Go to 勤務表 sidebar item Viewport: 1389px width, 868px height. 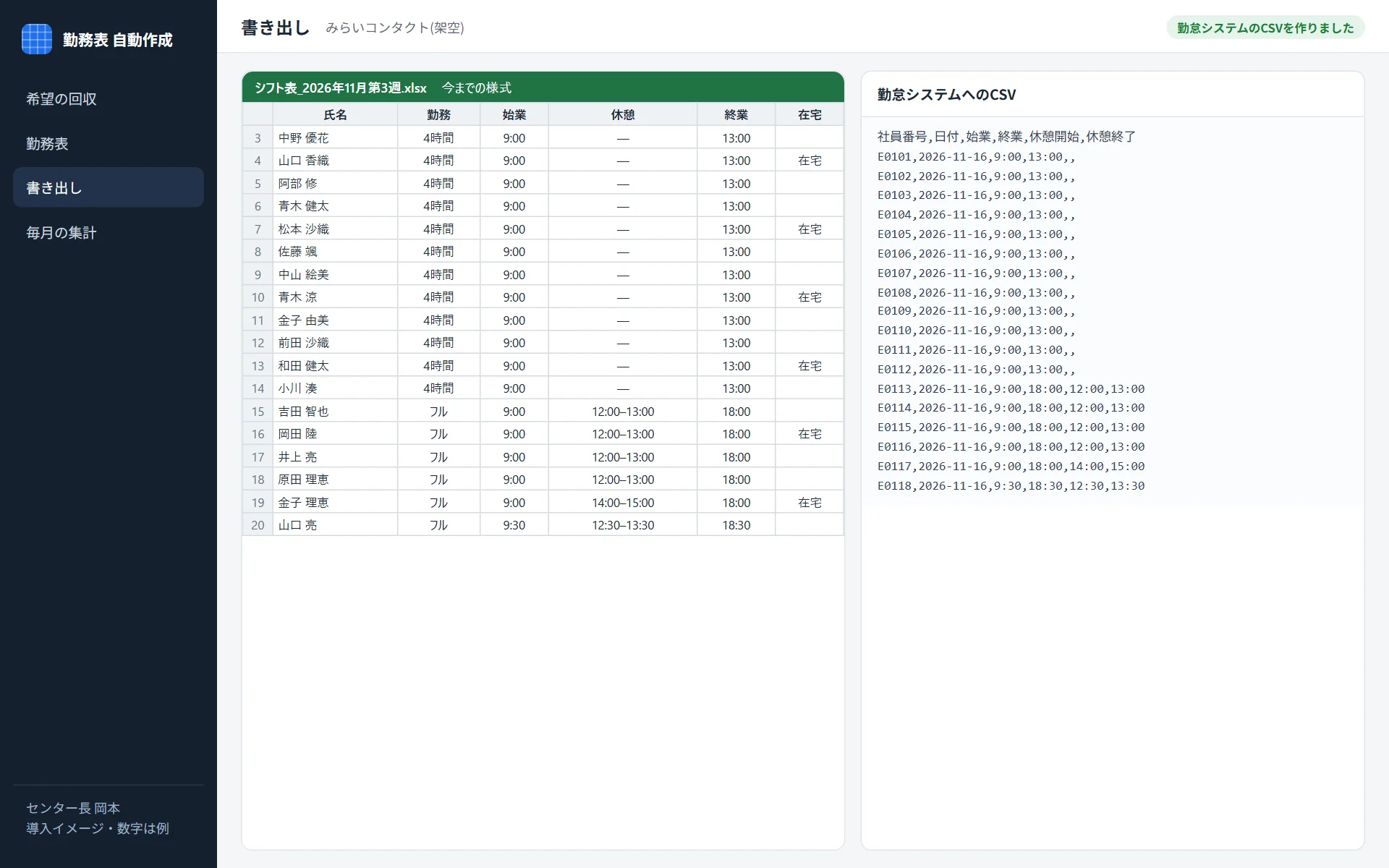[x=109, y=143]
